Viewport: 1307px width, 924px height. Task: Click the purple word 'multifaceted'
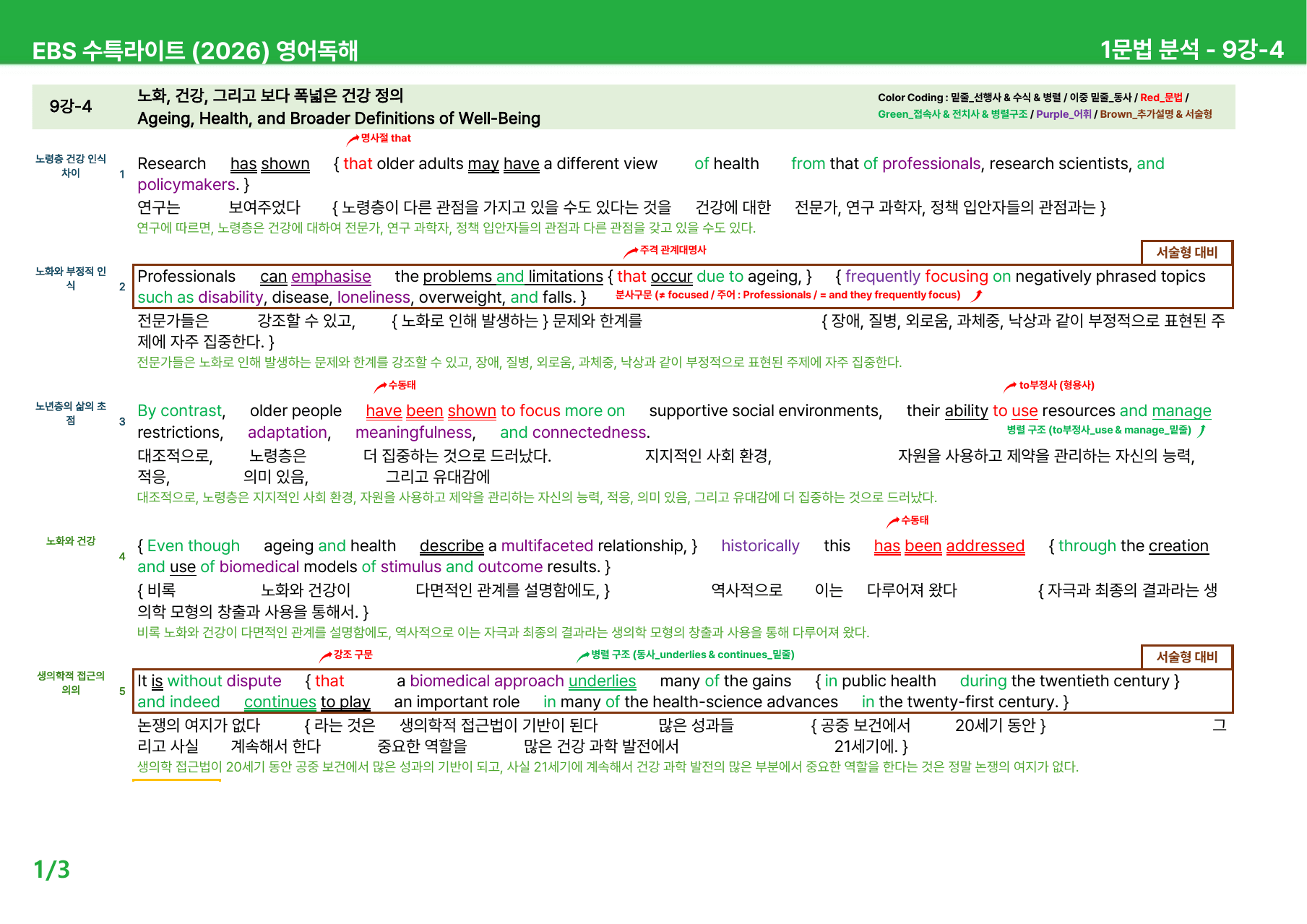(547, 546)
